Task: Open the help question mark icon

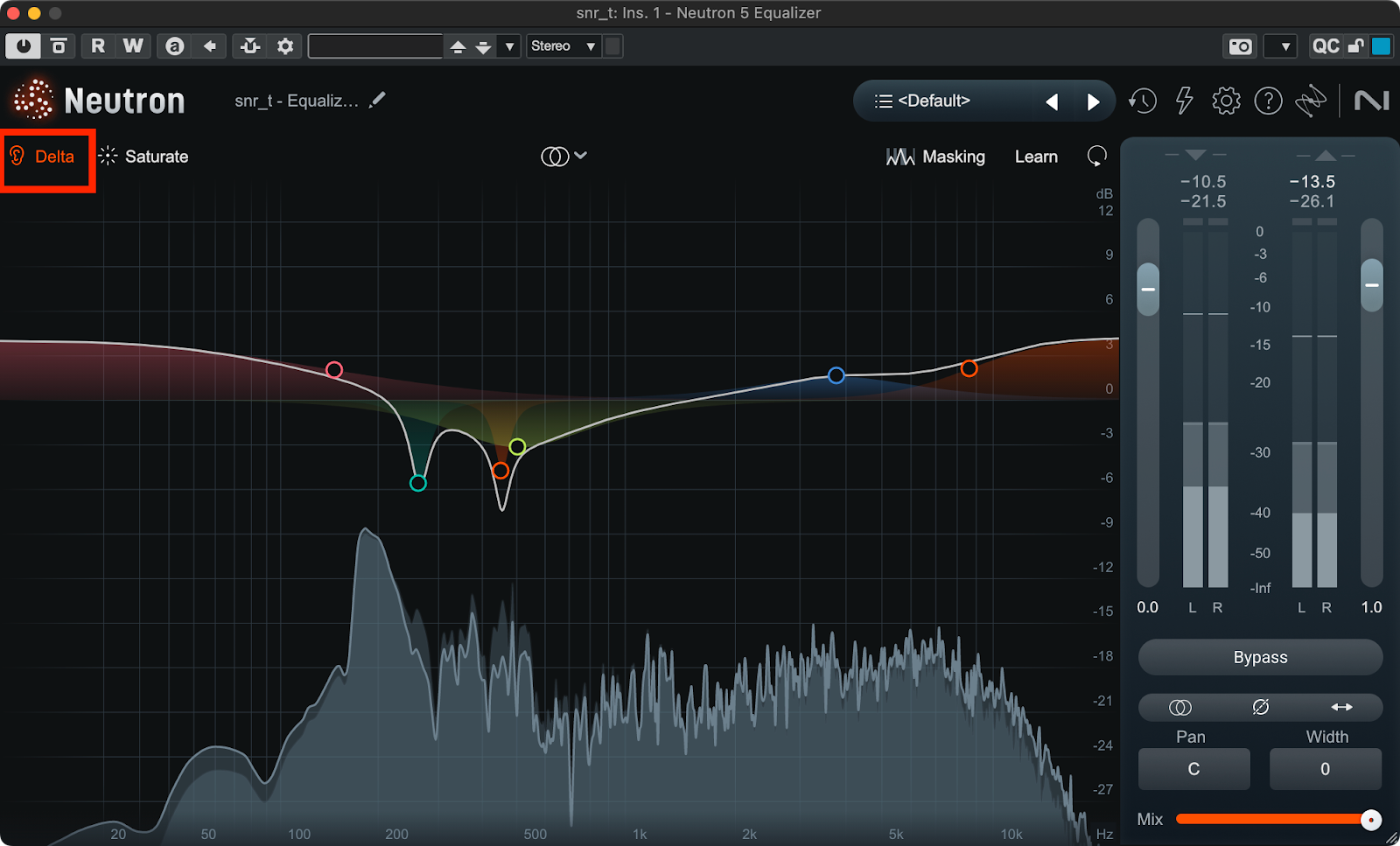Action: [1268, 101]
